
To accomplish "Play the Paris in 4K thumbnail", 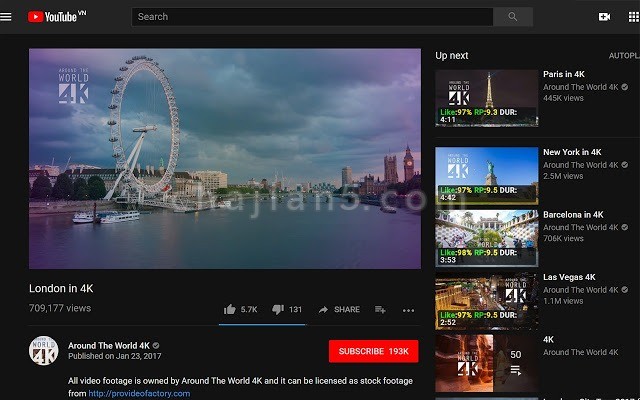I will 487,98.
